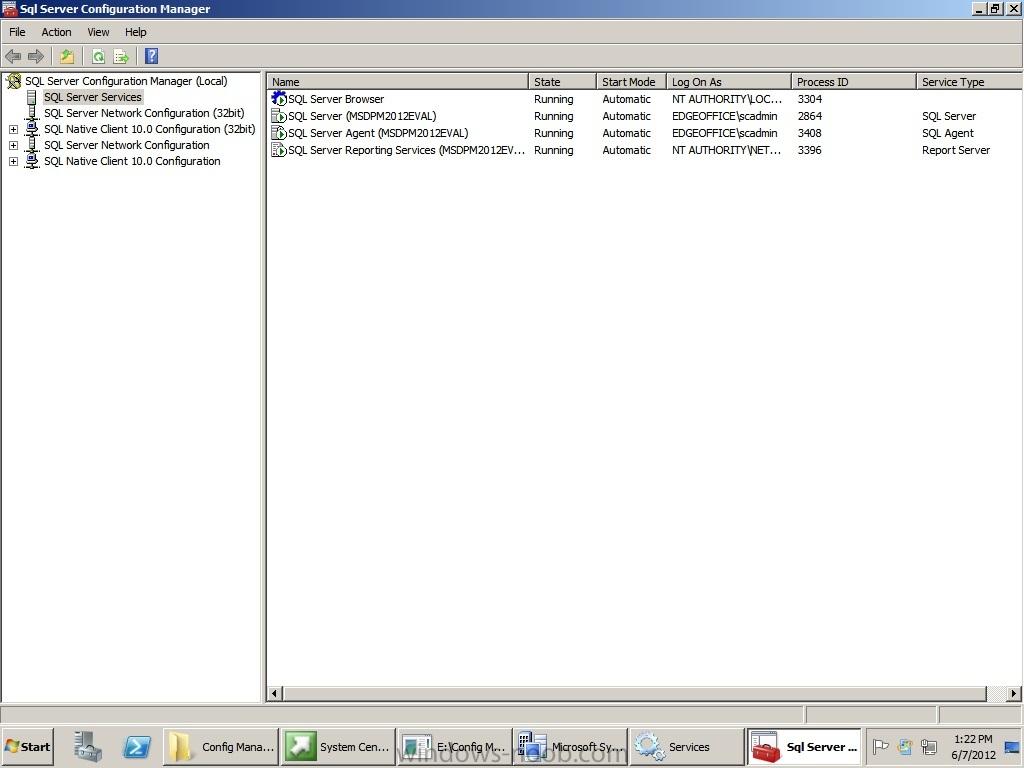Viewport: 1024px width, 768px height.
Task: Click the SQL Native Client 10.0 (32bit) icon
Action: [x=31, y=129]
